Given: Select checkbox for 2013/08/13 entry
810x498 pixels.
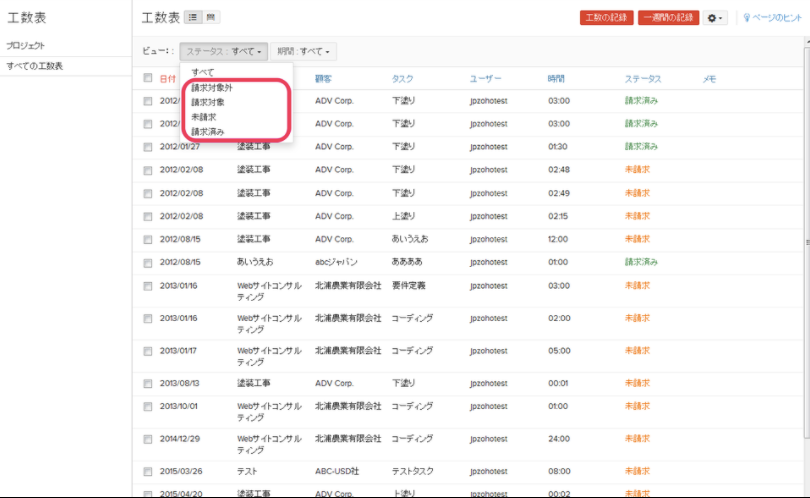Looking at the screenshot, I should tap(148, 382).
